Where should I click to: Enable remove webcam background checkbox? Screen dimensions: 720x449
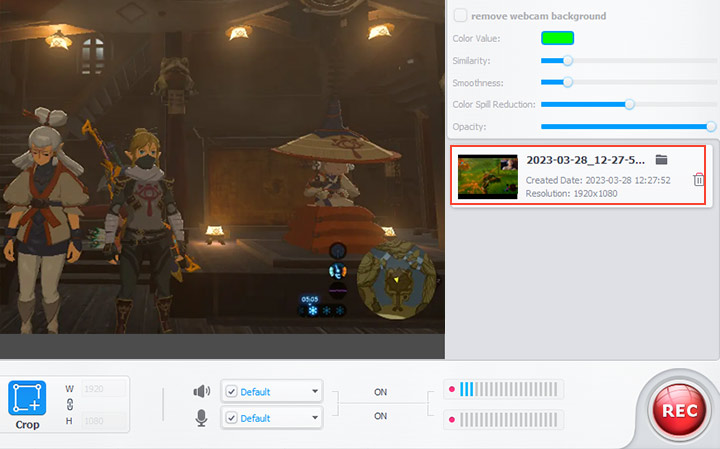pyautogui.click(x=460, y=16)
